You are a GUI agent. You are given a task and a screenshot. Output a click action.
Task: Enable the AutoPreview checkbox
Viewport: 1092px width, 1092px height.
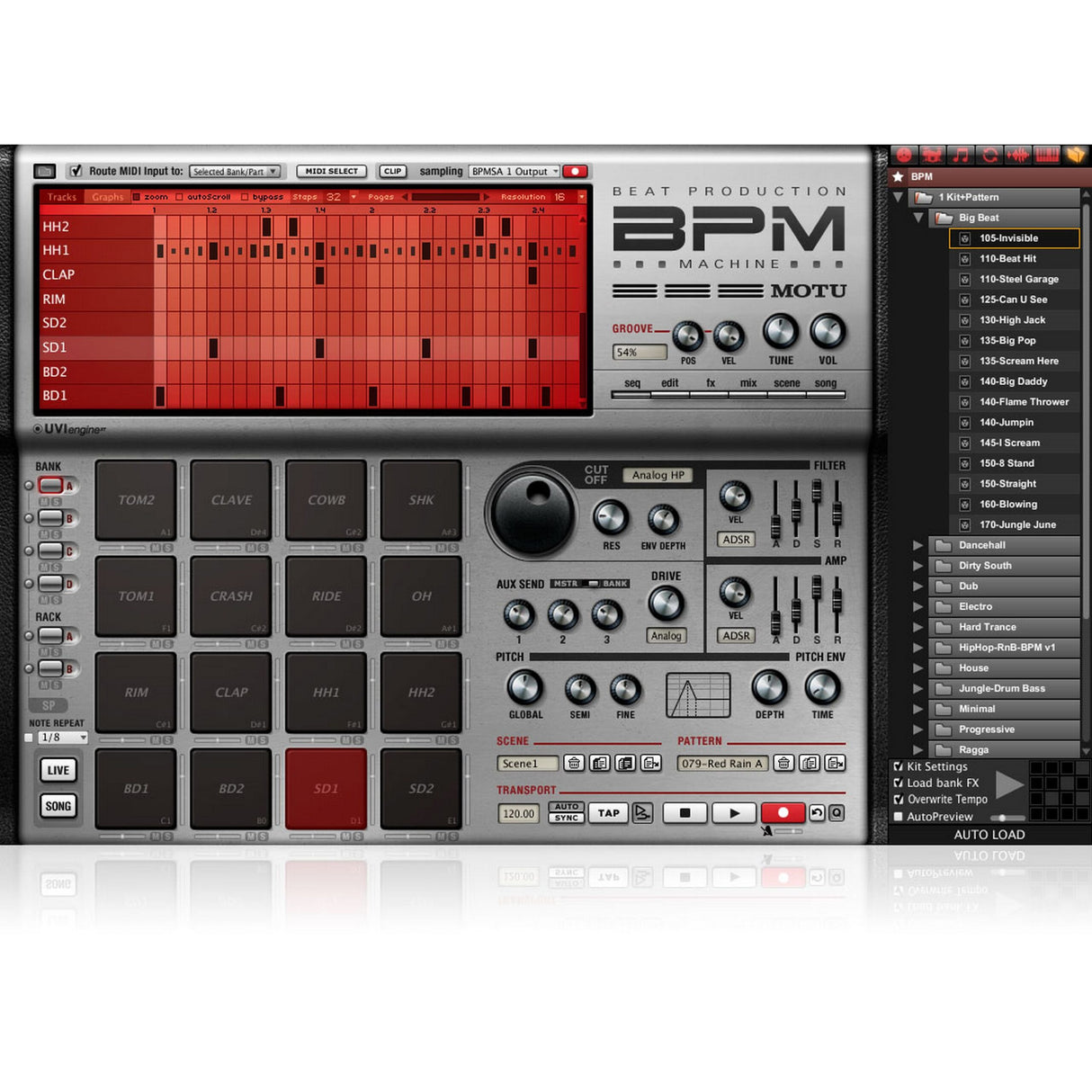898,816
